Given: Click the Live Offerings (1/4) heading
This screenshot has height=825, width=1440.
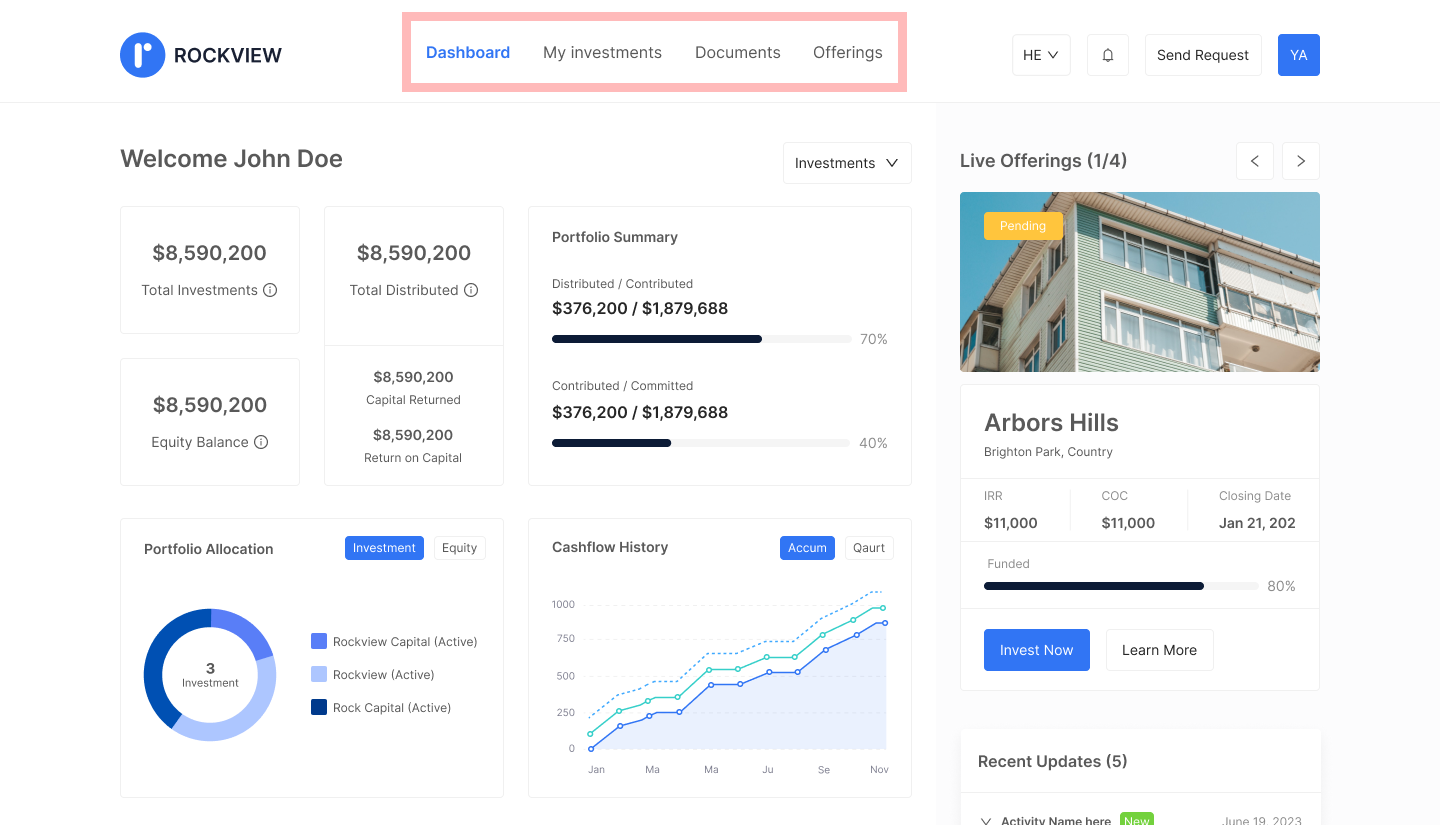Looking at the screenshot, I should (1044, 161).
